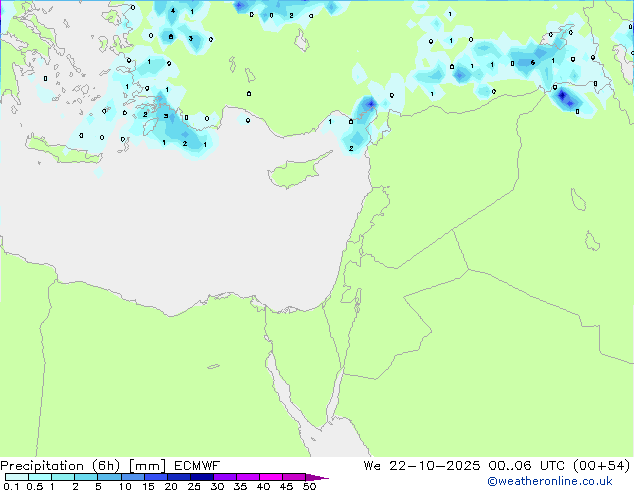Select the '0.5' legend scale label
Viewport: 634px width, 490px height.
click(35, 486)
